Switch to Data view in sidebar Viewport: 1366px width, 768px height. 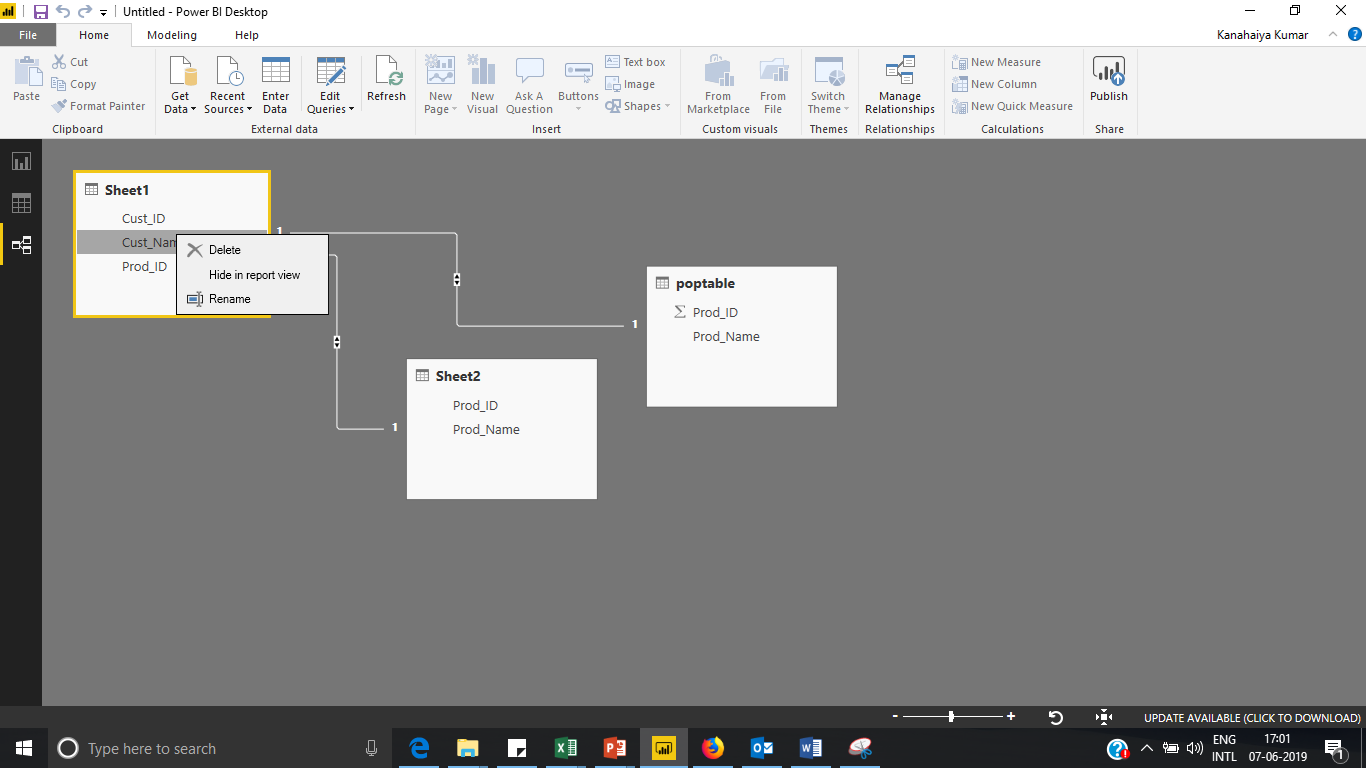[21, 203]
